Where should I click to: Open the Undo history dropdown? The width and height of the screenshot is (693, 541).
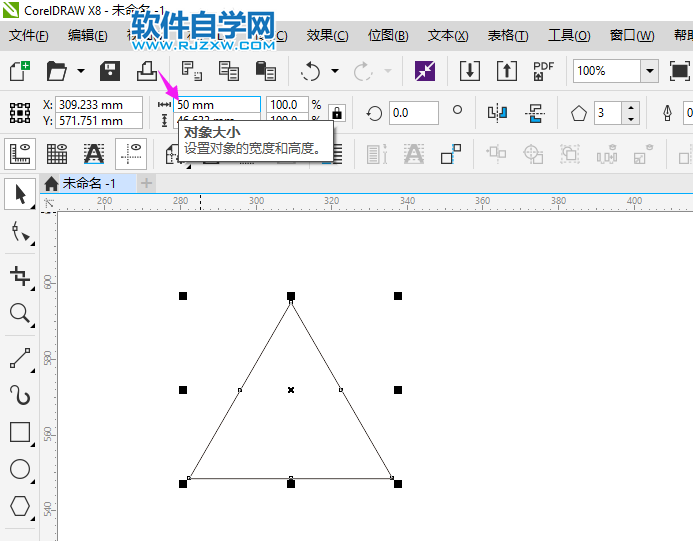pos(335,71)
